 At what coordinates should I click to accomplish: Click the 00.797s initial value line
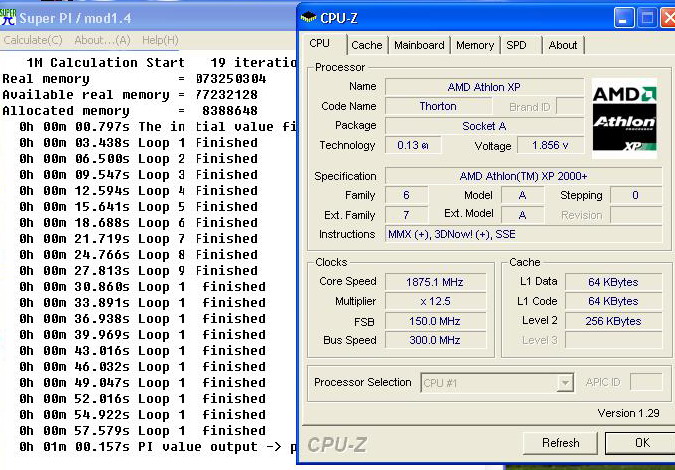(x=158, y=127)
